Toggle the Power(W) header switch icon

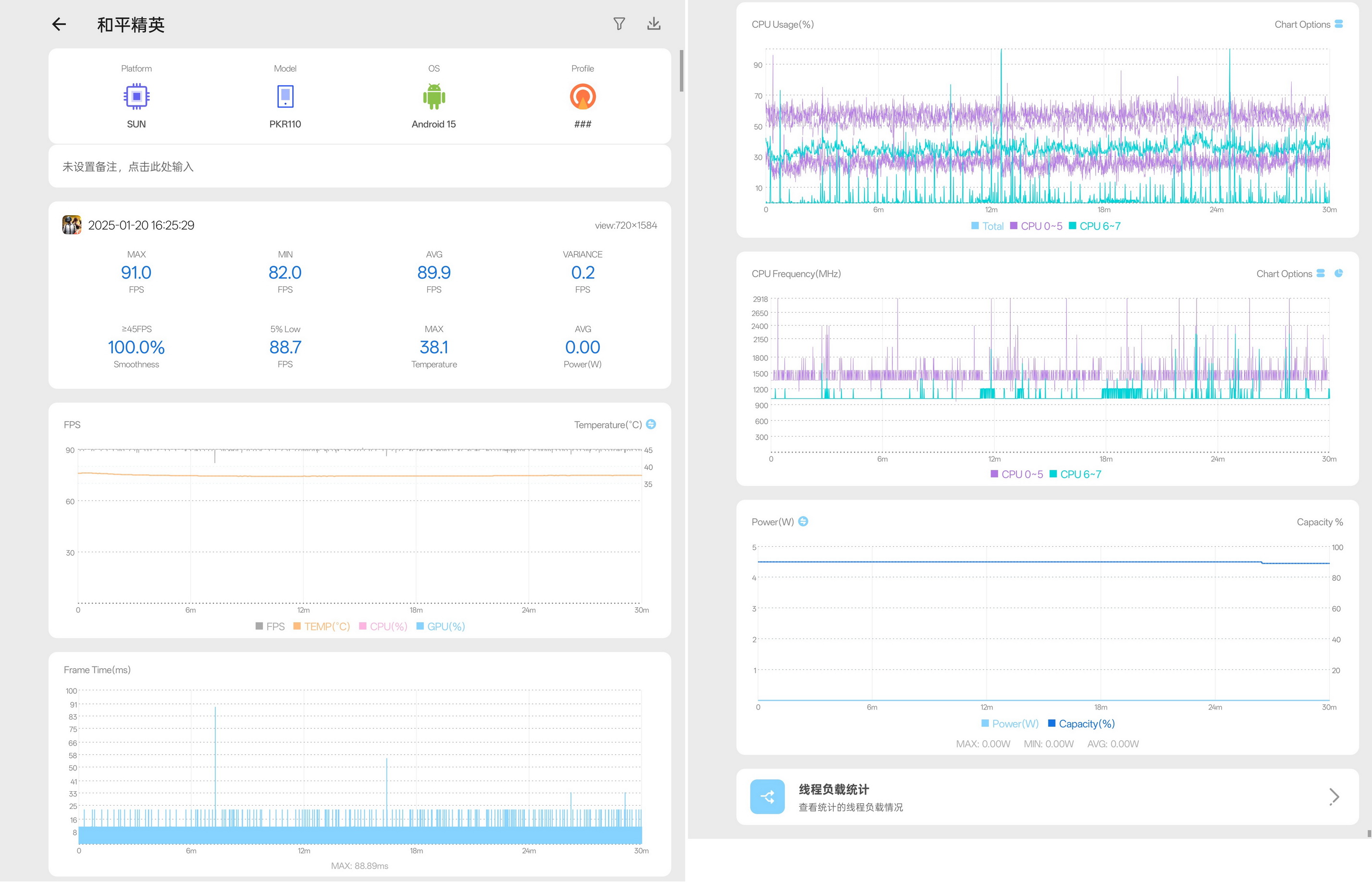(x=803, y=522)
